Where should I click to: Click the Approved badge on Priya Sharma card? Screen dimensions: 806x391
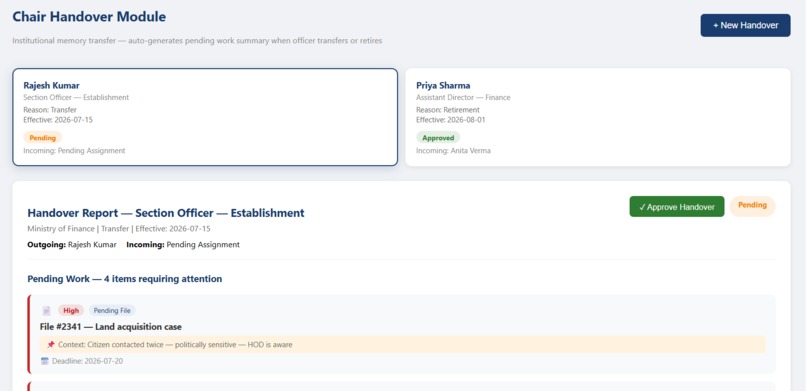tap(438, 138)
